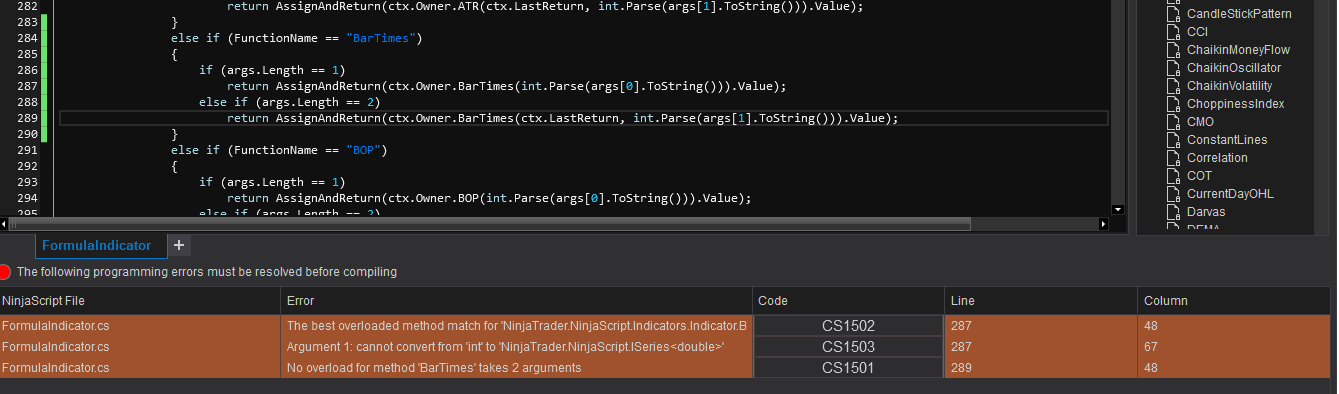Open ConstantLines indicator file
Viewport: 1339px width, 394px height.
1228,140
